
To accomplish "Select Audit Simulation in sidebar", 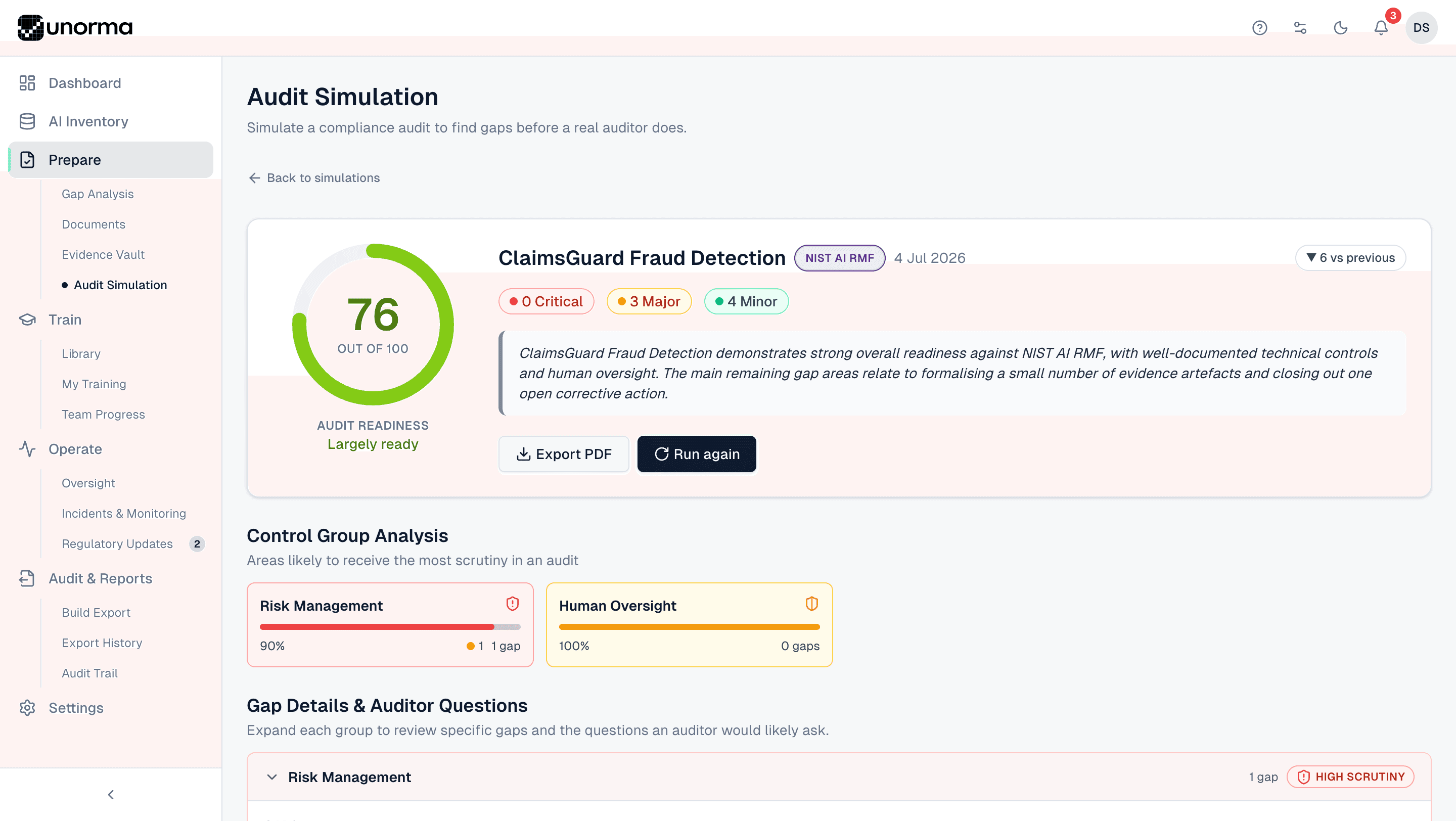I will [120, 285].
